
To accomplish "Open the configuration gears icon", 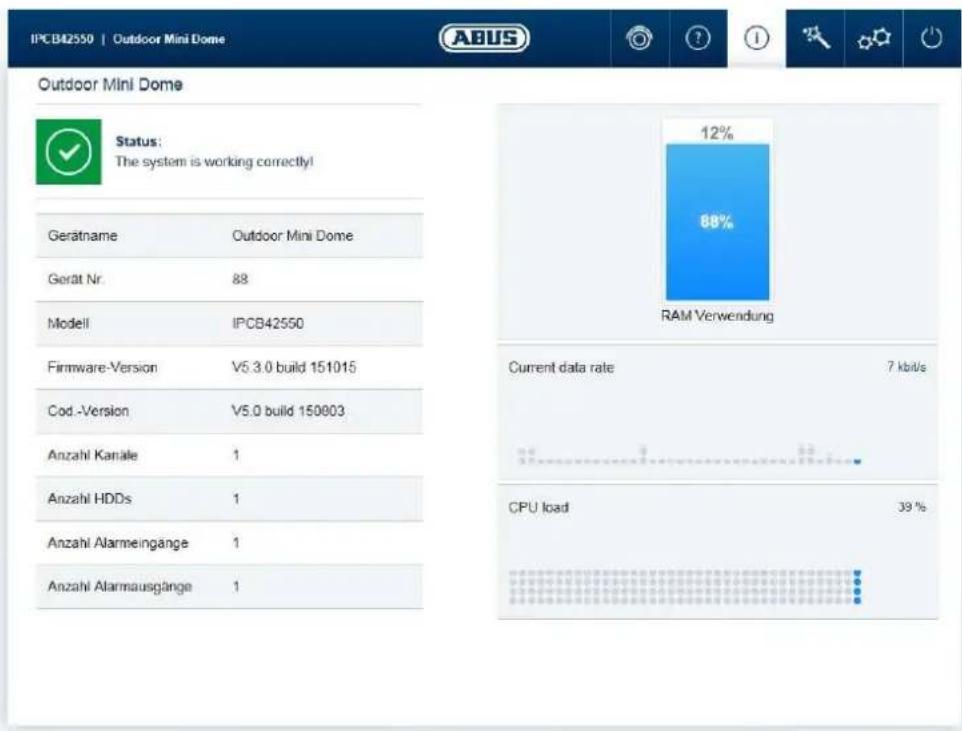I will tap(874, 39).
